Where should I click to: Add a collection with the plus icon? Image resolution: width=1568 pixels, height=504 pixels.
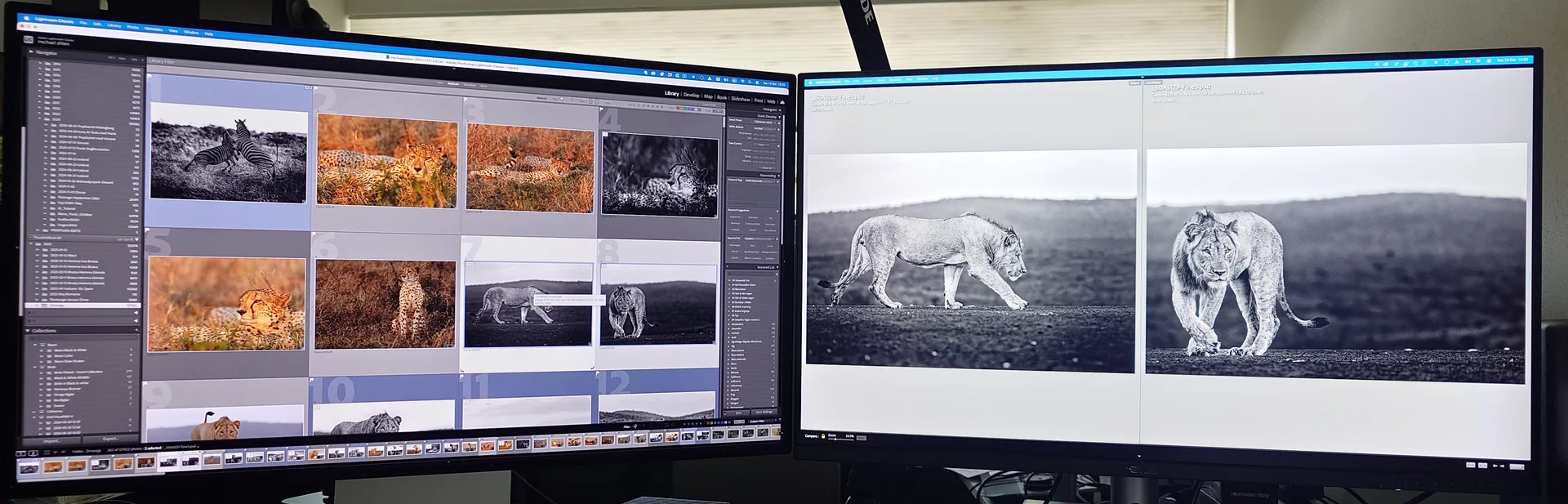pos(136,331)
